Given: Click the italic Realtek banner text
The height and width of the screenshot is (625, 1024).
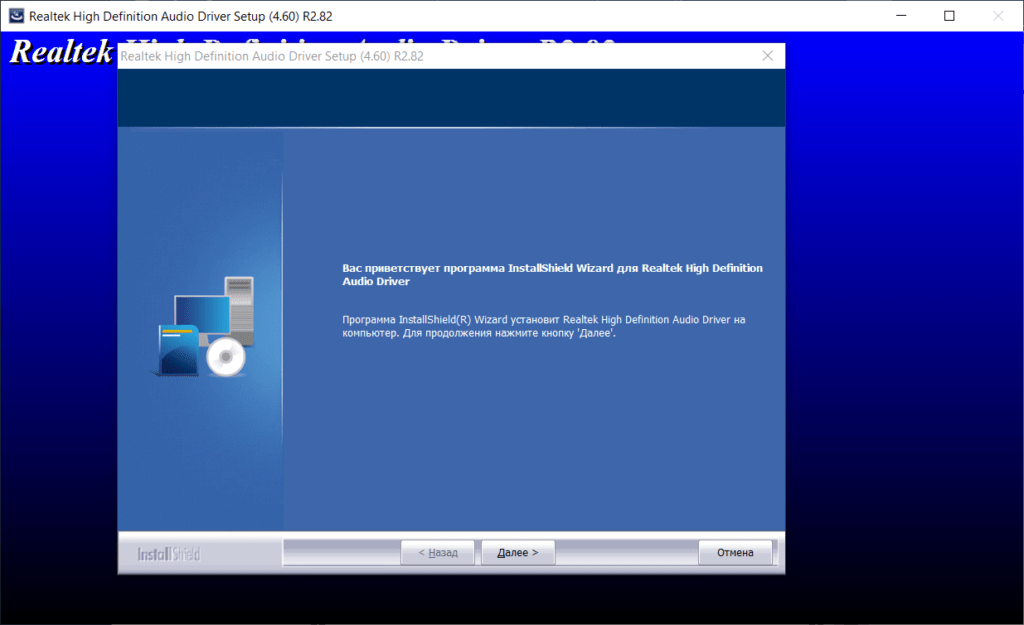Looking at the screenshot, I should 60,52.
